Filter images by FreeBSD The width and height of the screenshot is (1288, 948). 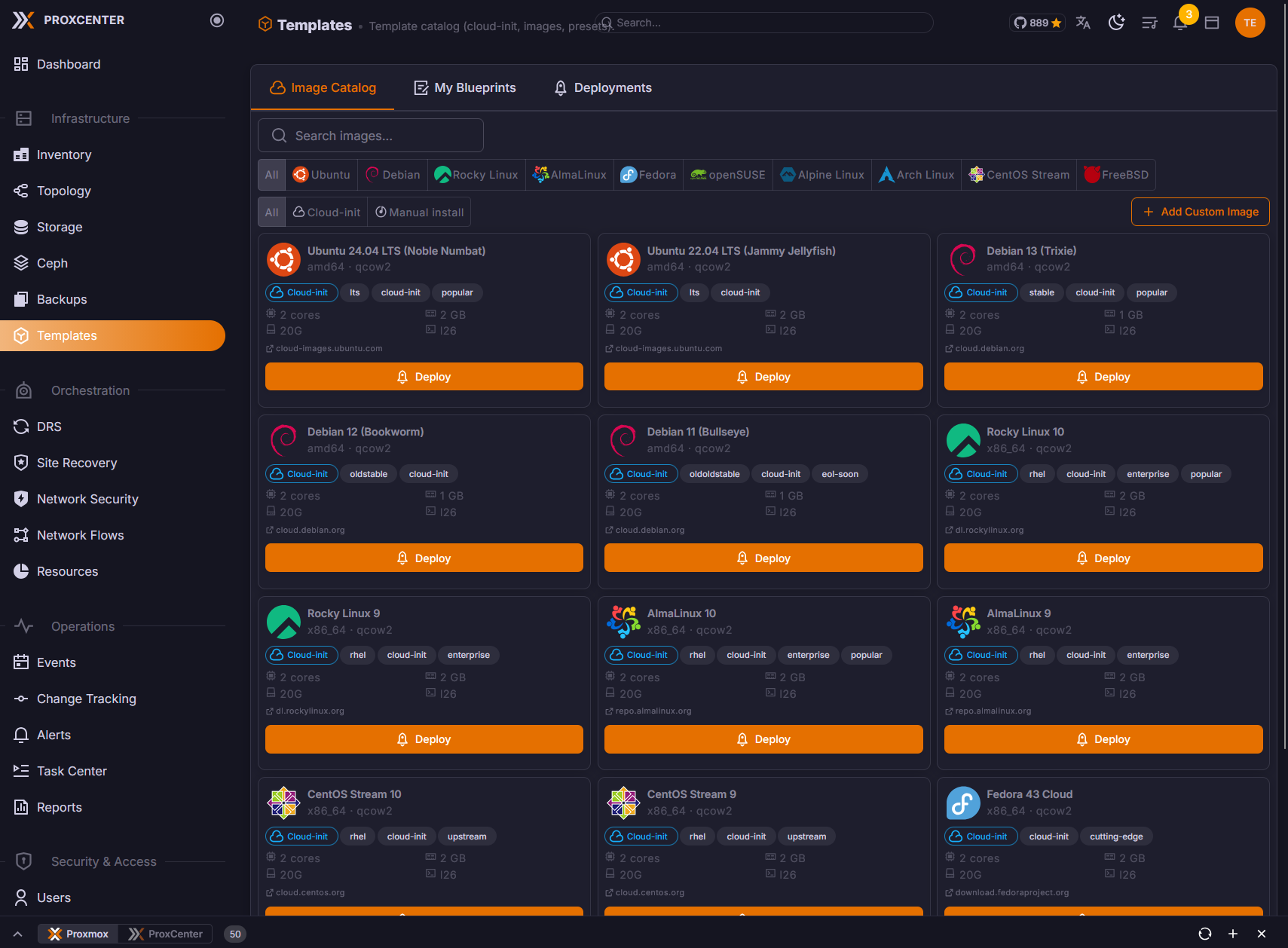point(1116,175)
